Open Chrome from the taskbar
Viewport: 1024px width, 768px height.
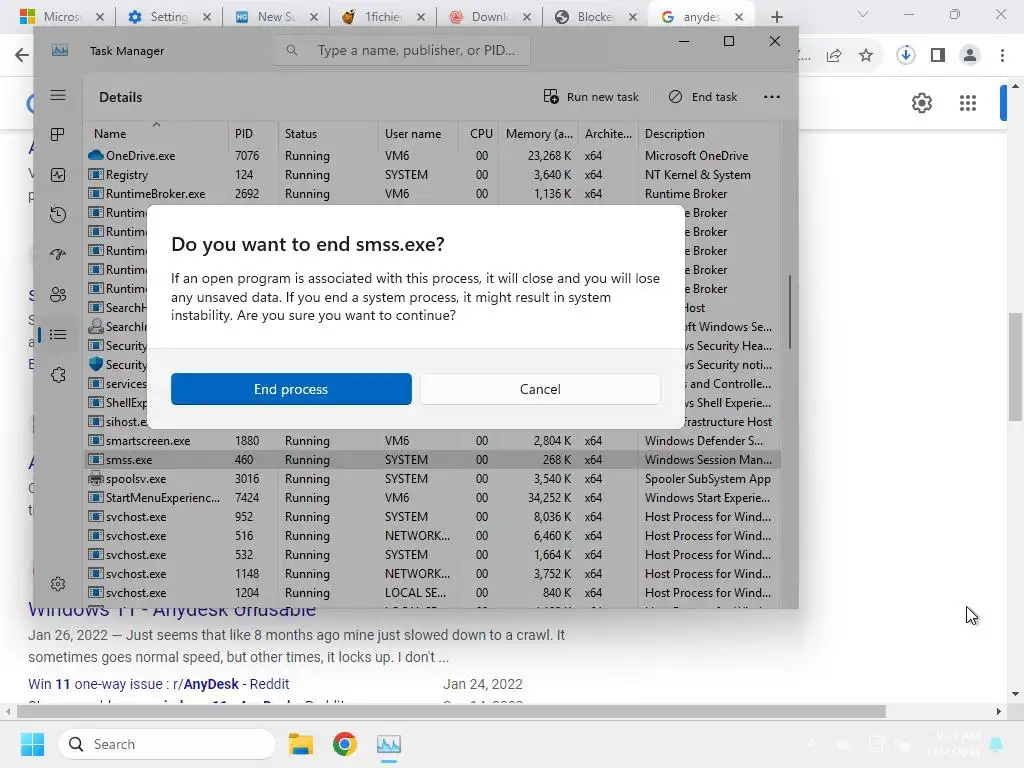pyautogui.click(x=345, y=744)
